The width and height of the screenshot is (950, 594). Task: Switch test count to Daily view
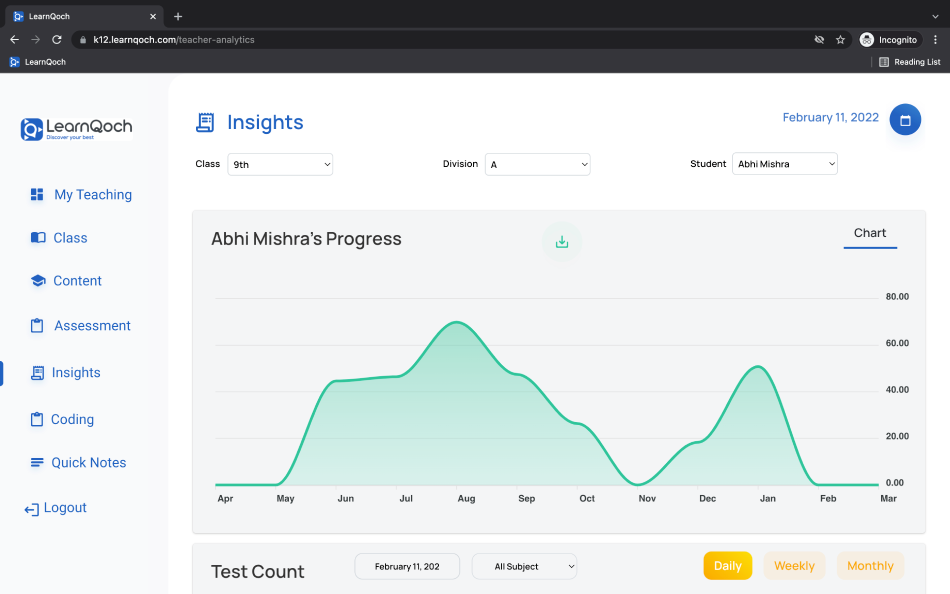pos(727,566)
